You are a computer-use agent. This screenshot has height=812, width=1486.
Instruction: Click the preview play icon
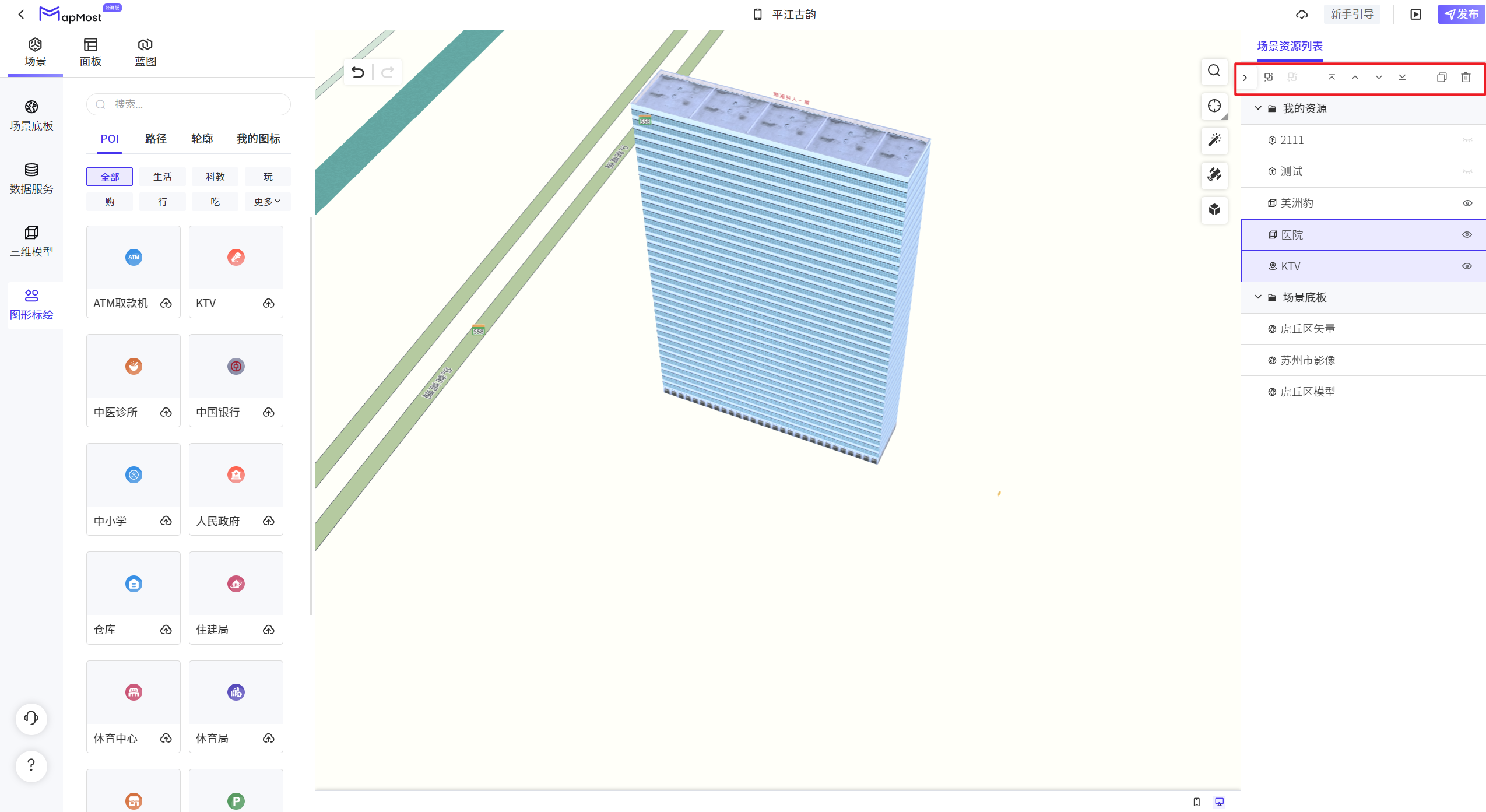1416,15
